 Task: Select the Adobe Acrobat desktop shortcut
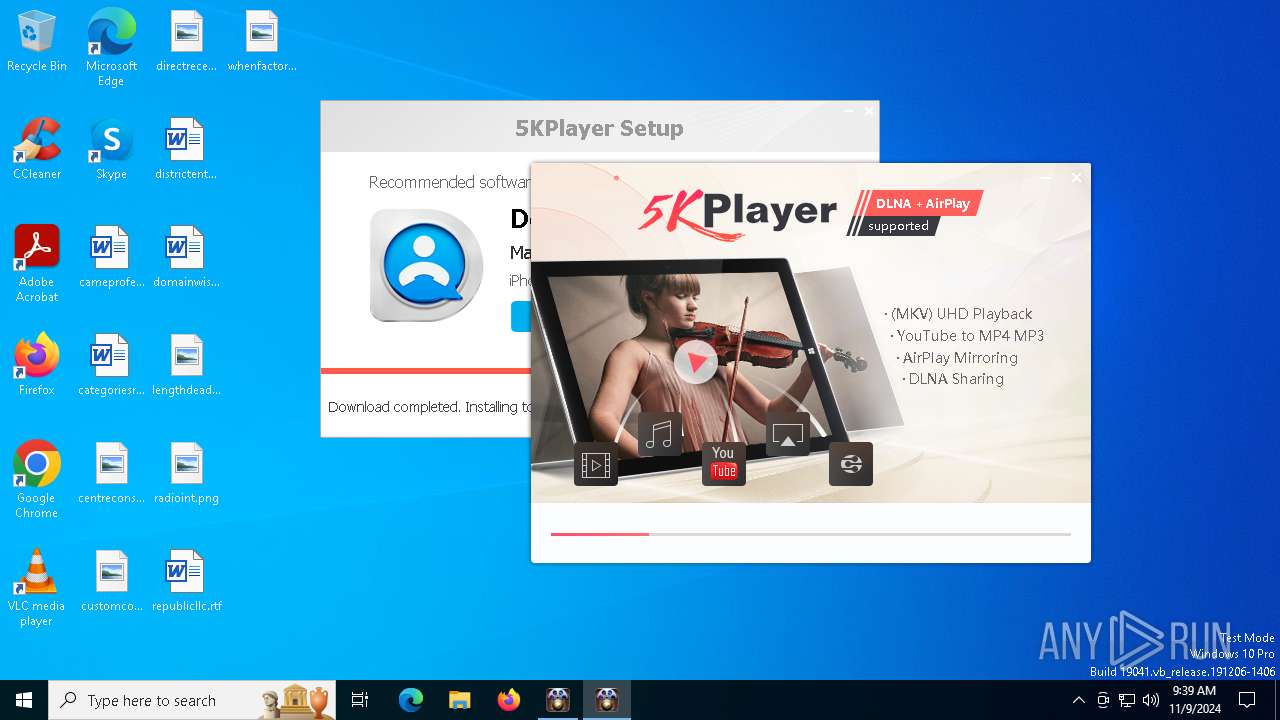(37, 264)
